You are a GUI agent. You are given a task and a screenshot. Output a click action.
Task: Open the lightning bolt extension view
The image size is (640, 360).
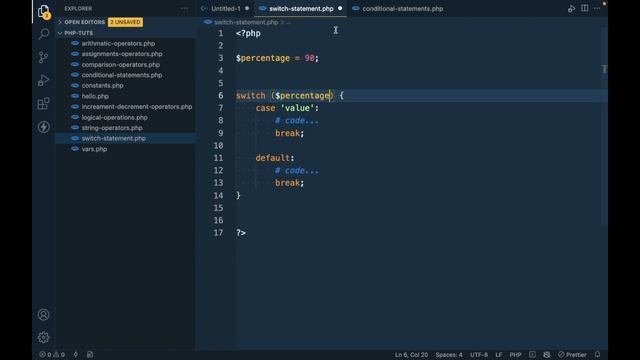click(x=43, y=127)
